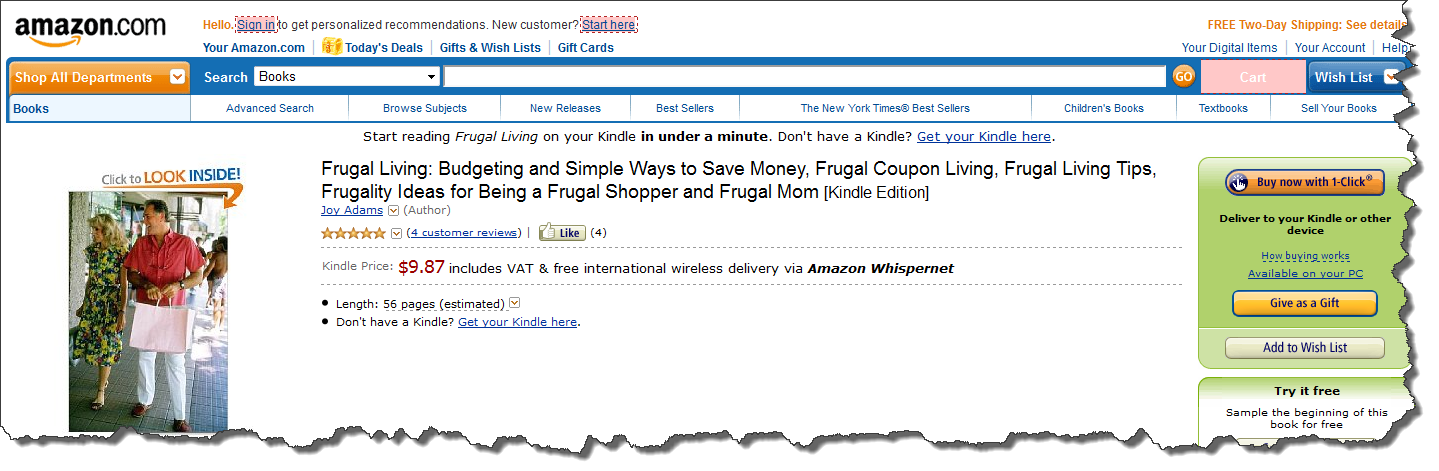Expand the page length details arrow
The image size is (1439, 471).
[514, 303]
